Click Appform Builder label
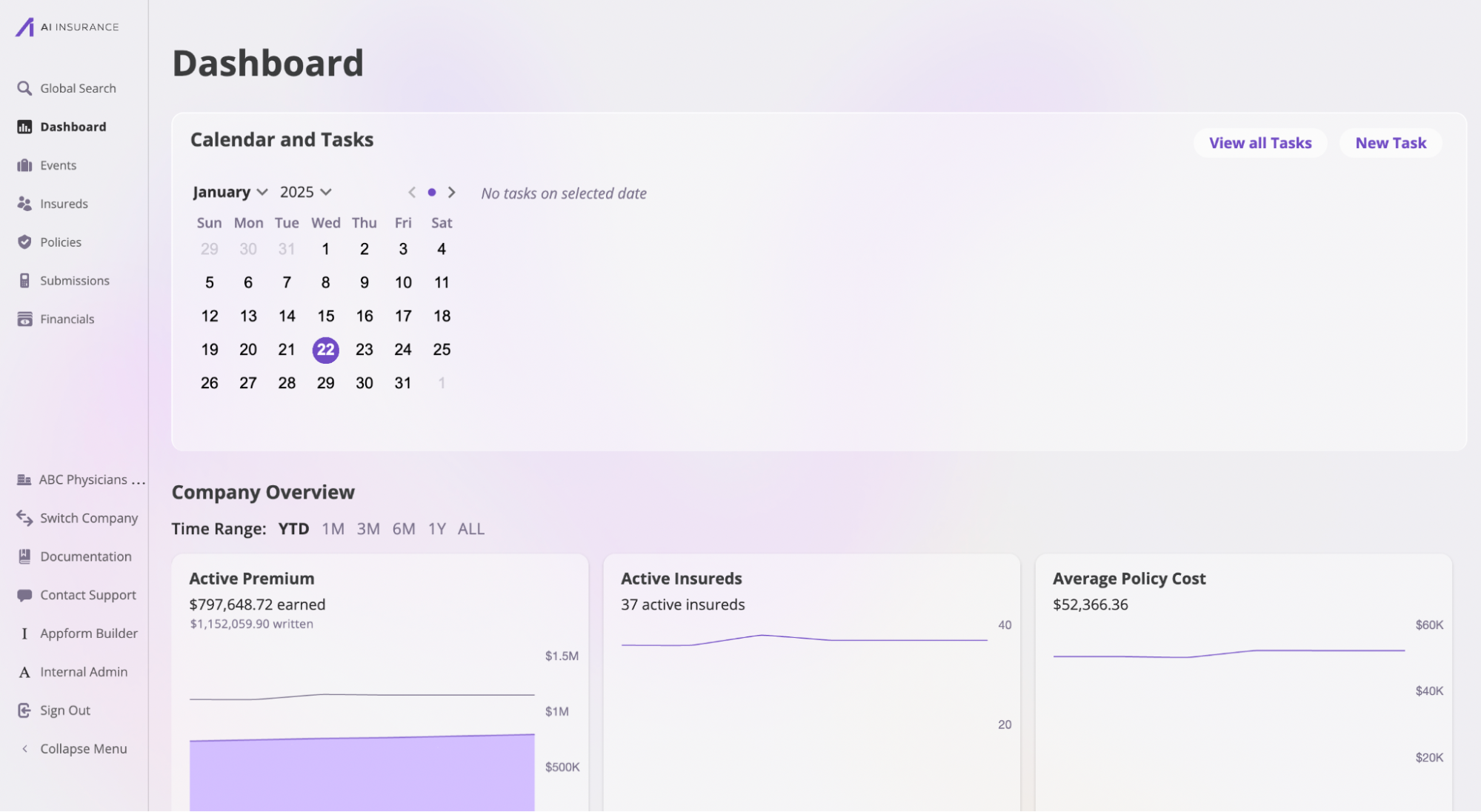This screenshot has height=812, width=1481. [89, 633]
